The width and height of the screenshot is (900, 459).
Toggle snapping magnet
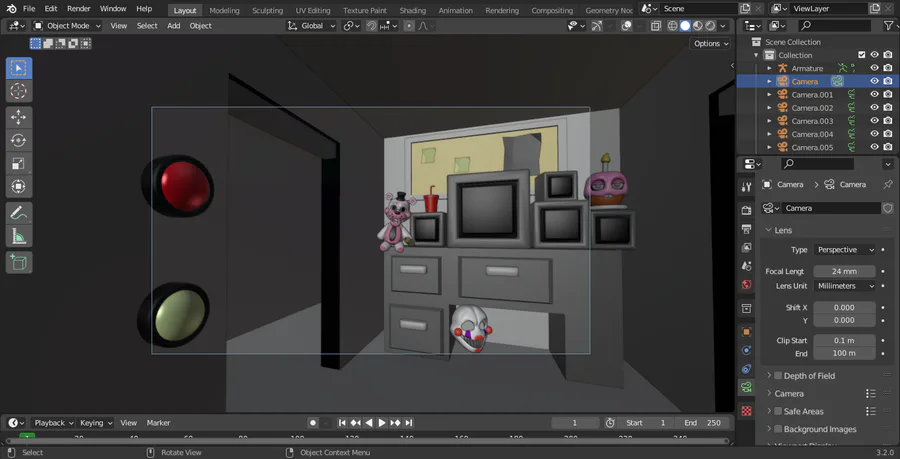point(371,26)
